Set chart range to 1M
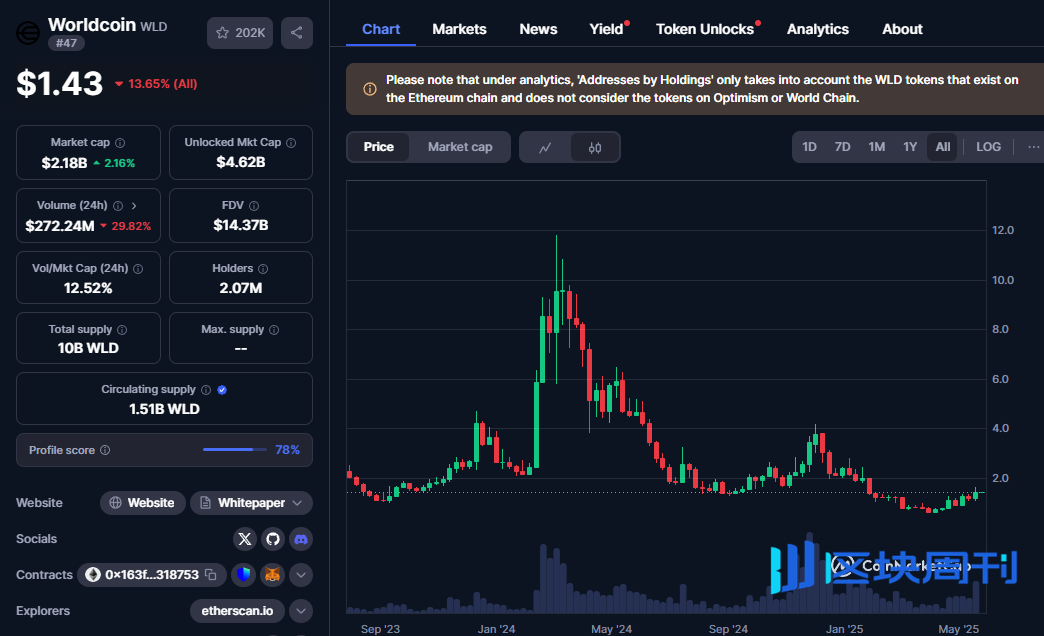 pyautogui.click(x=877, y=147)
